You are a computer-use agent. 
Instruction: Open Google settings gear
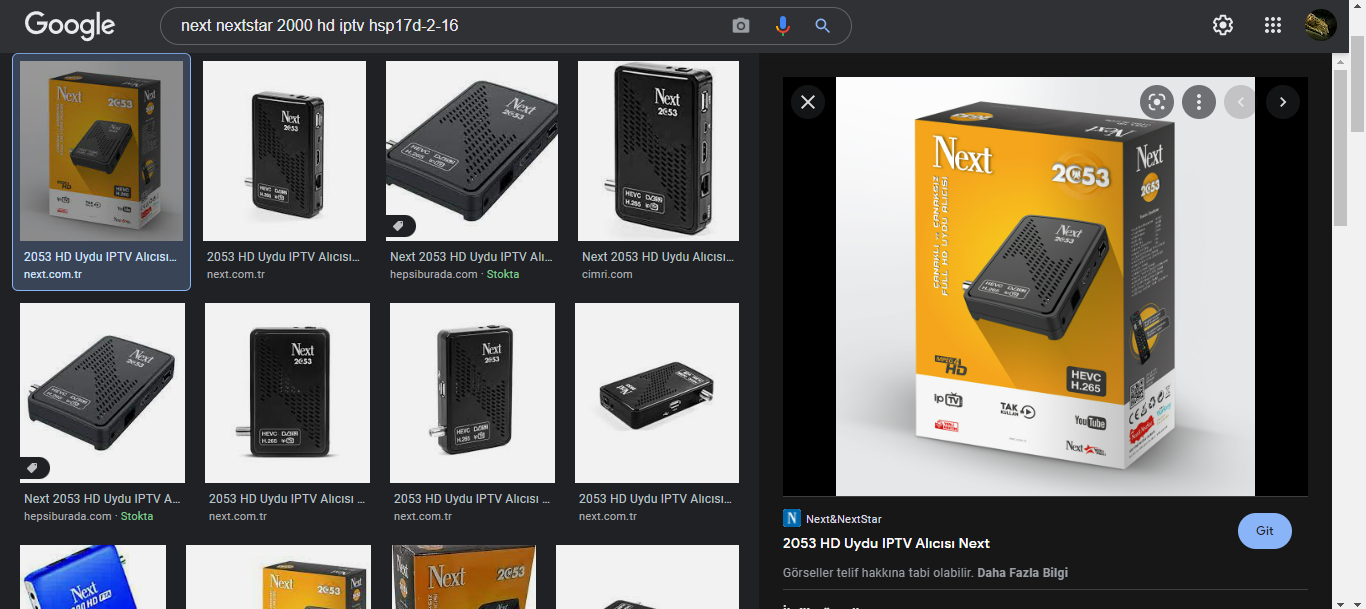(x=1223, y=26)
